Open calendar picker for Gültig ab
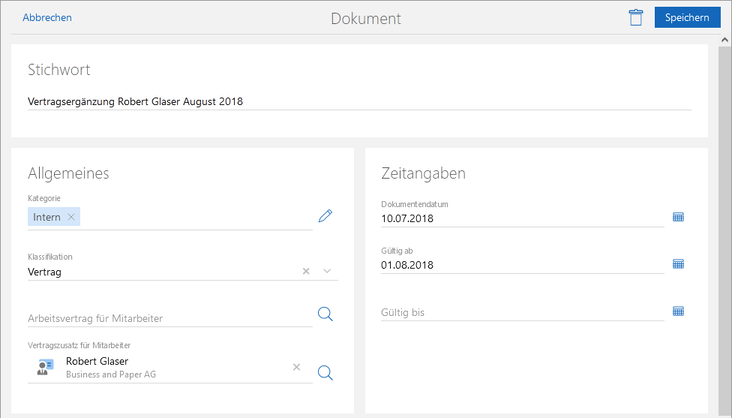 678,264
